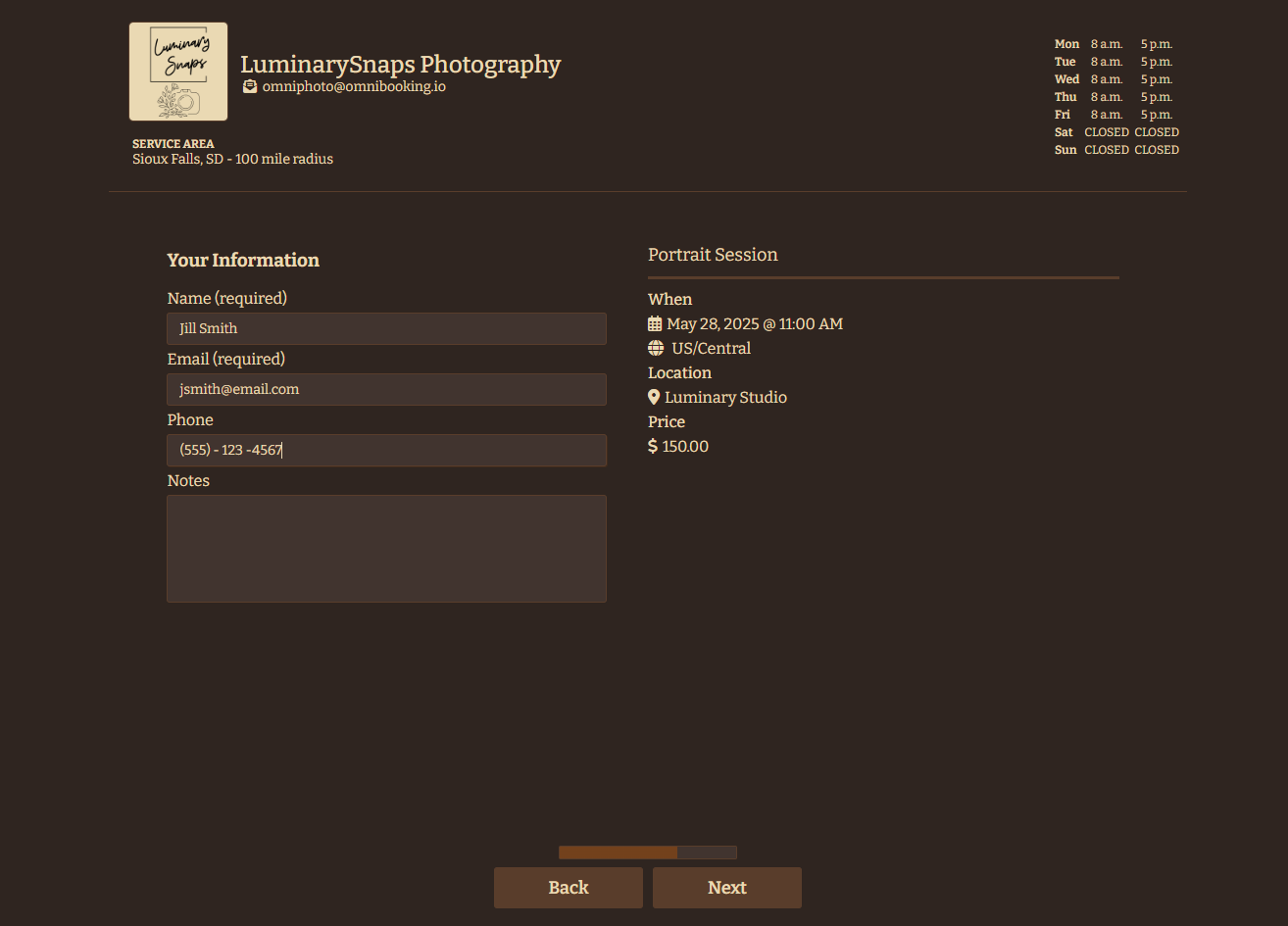Click the Email (required) label
The image size is (1288, 926).
226,359
